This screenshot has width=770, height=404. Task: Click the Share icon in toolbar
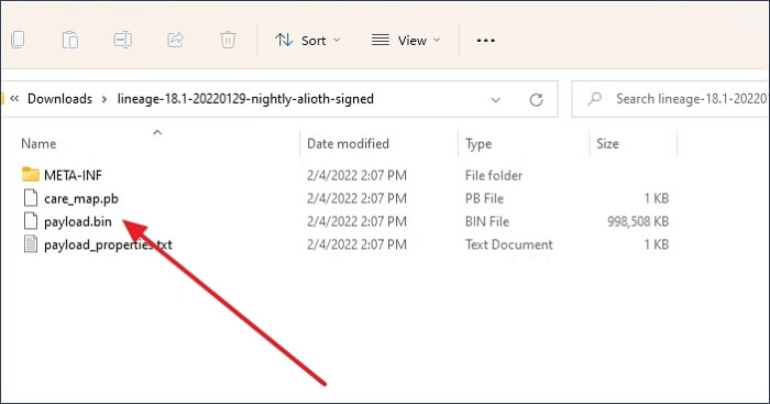[x=175, y=40]
